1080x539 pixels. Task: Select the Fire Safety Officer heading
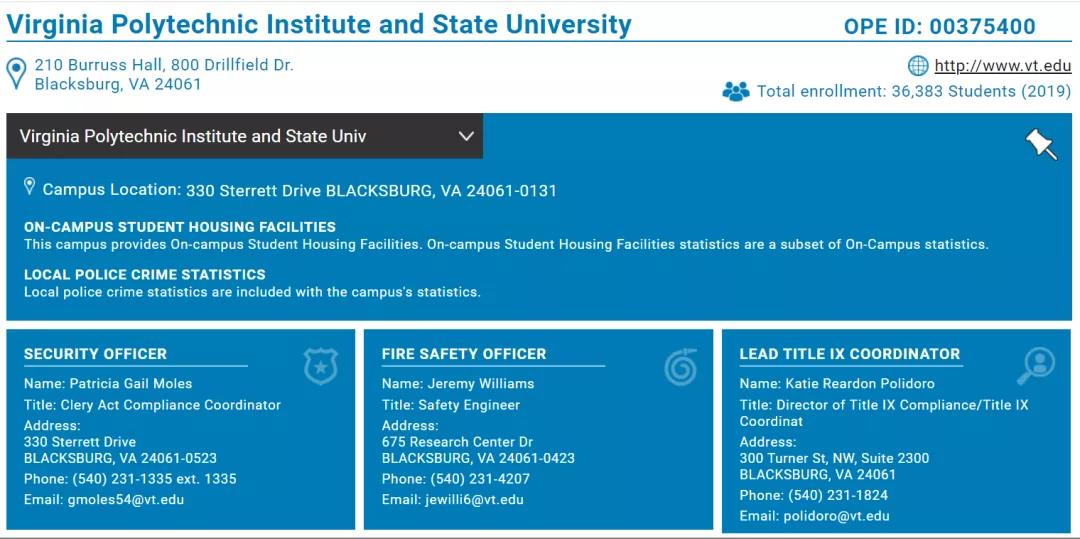(x=464, y=354)
